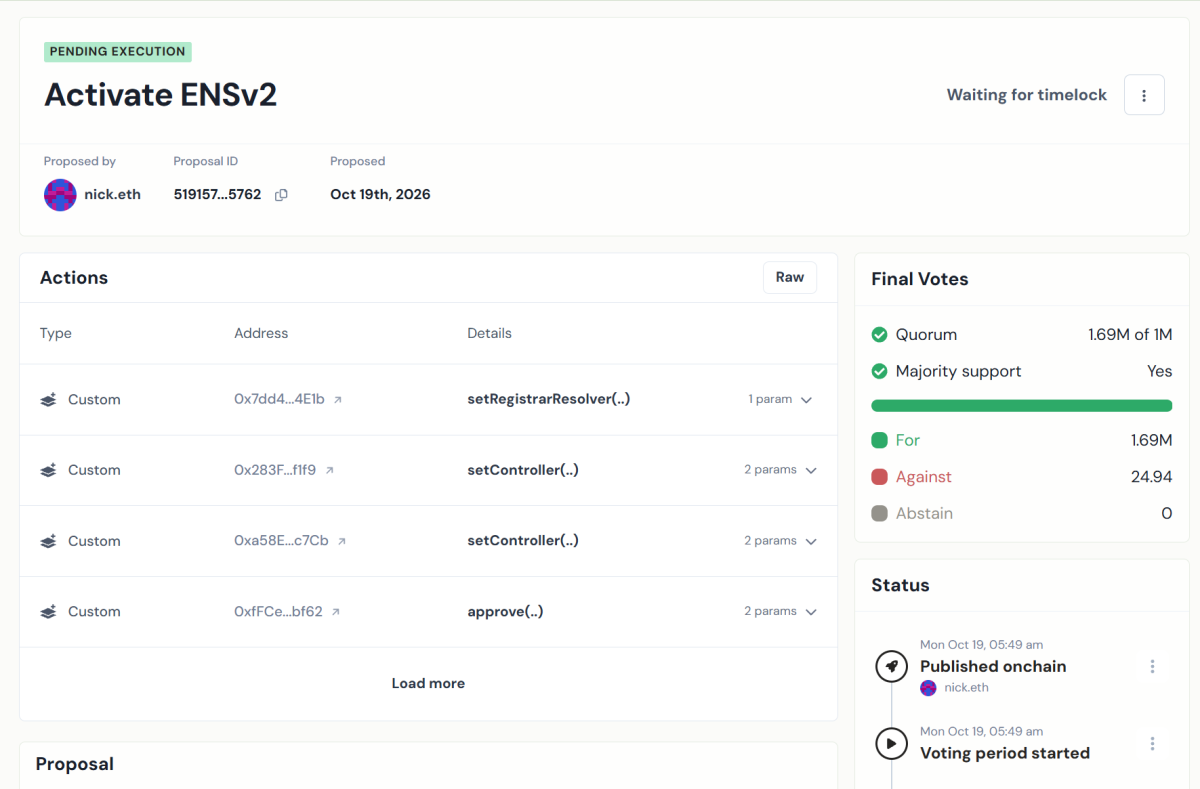Click the Pending Execution status badge

(x=118, y=52)
